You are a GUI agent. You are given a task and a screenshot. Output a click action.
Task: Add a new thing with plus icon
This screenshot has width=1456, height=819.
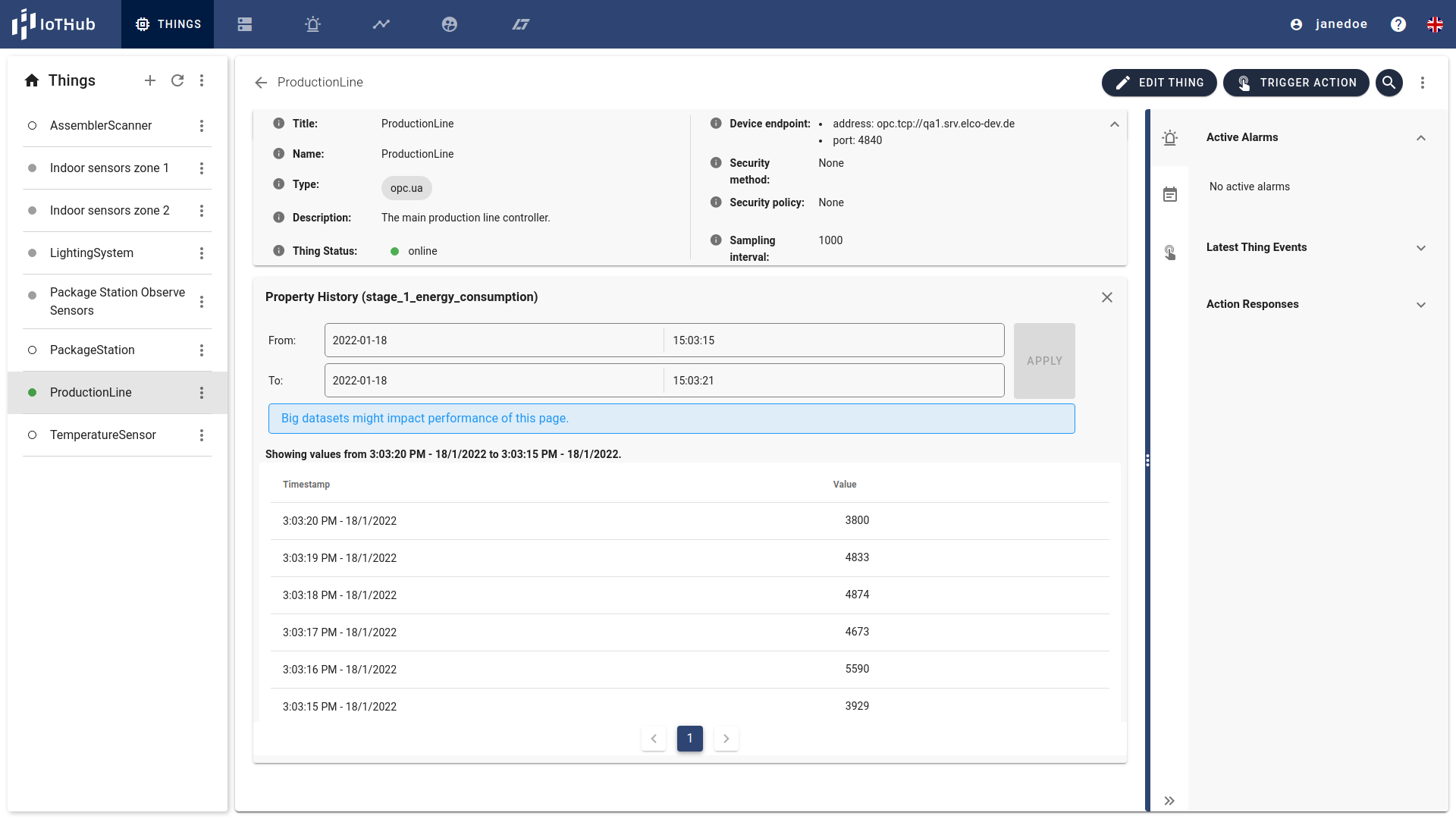(150, 80)
